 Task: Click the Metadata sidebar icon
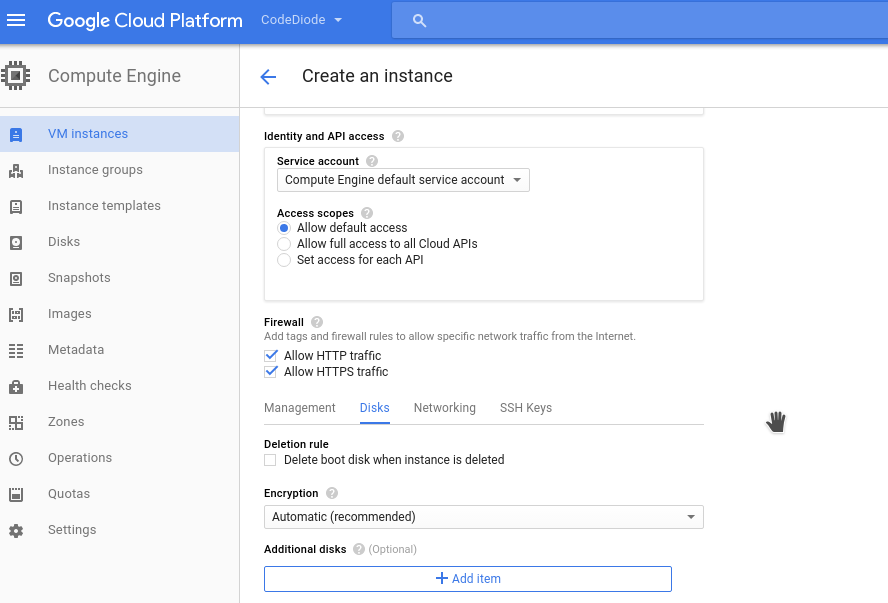click(16, 350)
